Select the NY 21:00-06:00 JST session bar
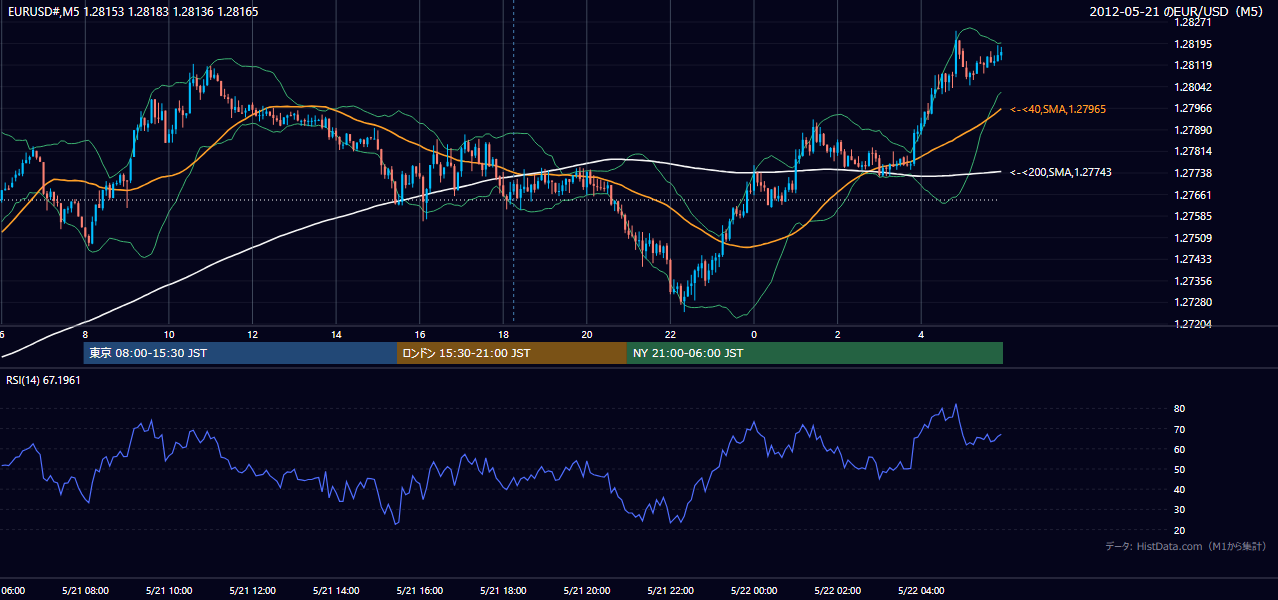Image resolution: width=1278 pixels, height=600 pixels. 815,353
